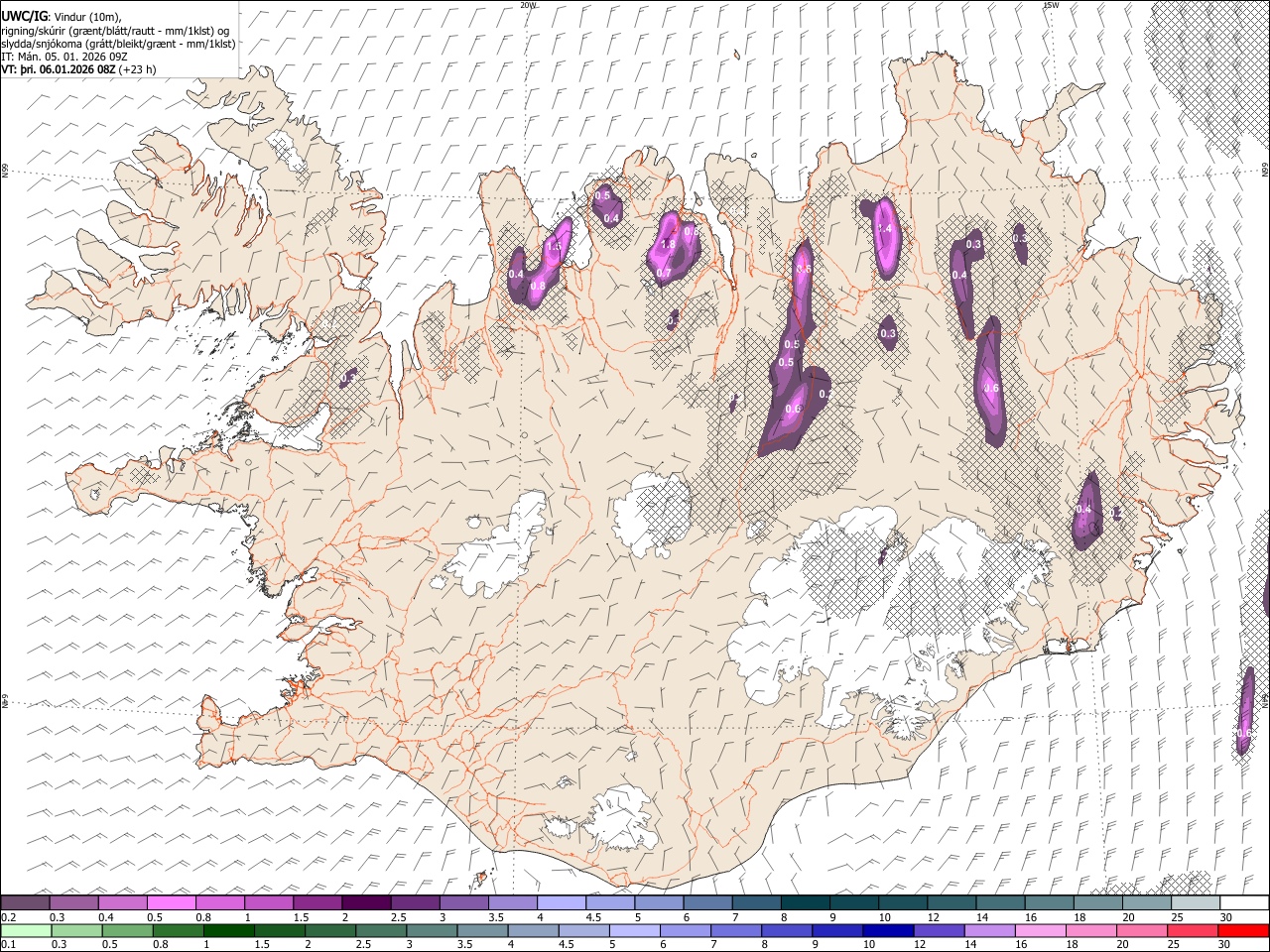Pick the lower legend green swatch starting at 0.5
The image size is (1270, 952).
coord(127,930)
